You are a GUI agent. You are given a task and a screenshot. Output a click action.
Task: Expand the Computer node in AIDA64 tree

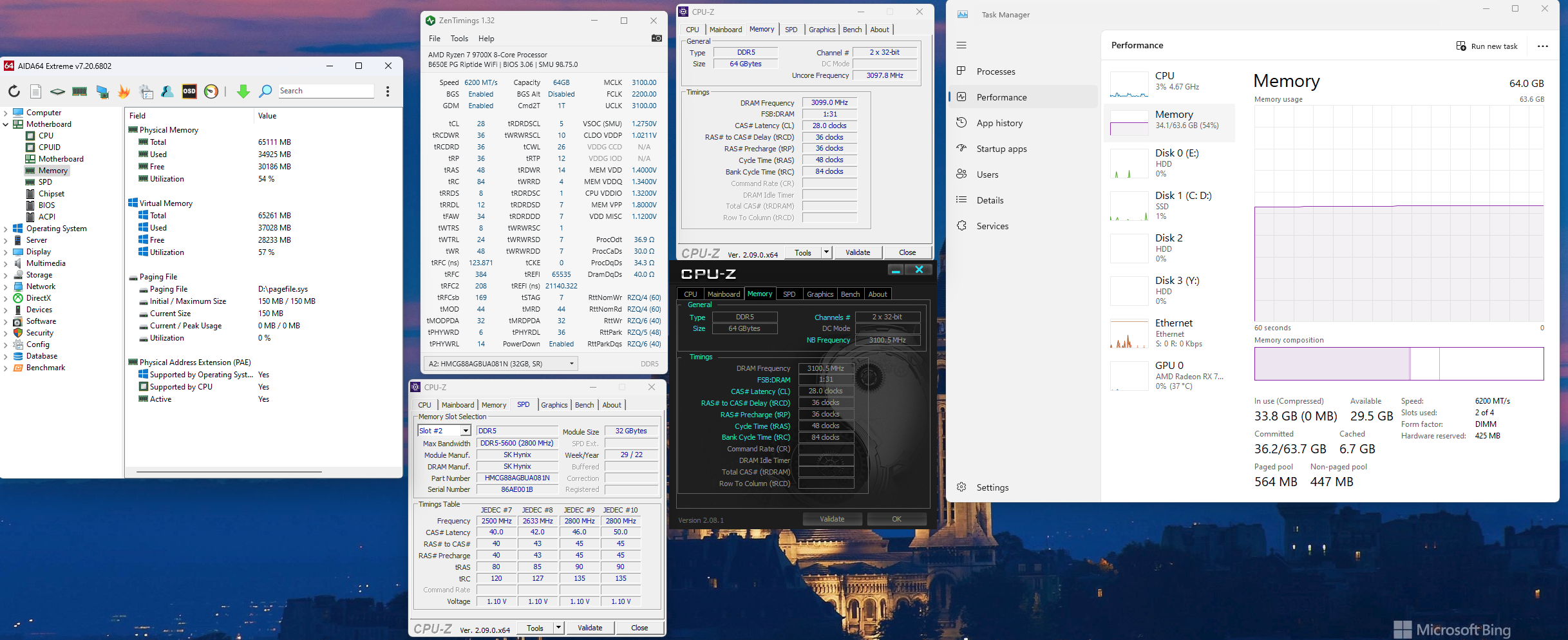(x=6, y=113)
